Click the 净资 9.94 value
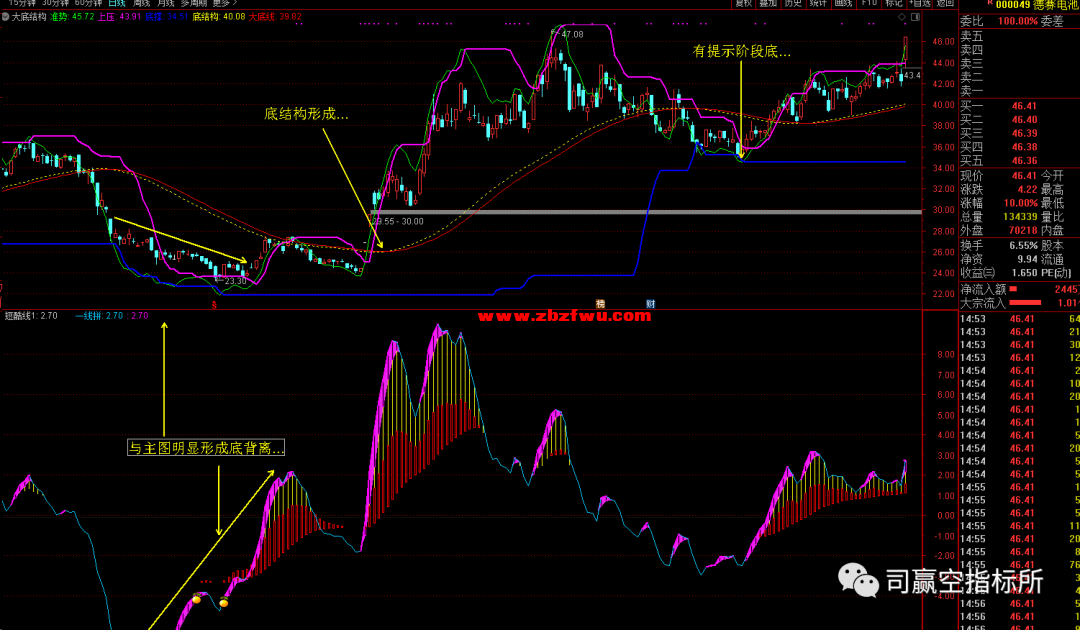 coord(1027,260)
